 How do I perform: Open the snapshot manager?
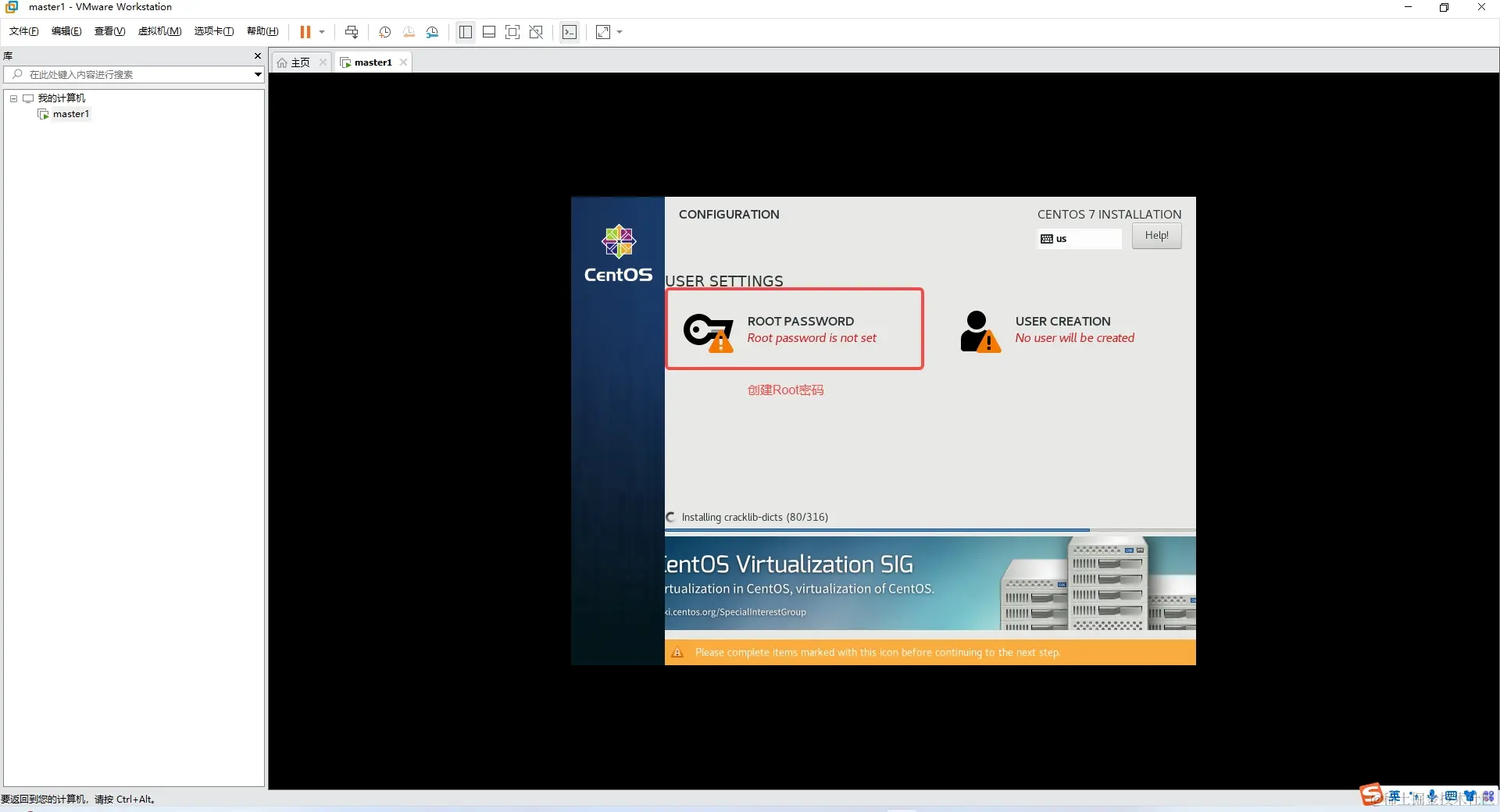pyautogui.click(x=432, y=32)
